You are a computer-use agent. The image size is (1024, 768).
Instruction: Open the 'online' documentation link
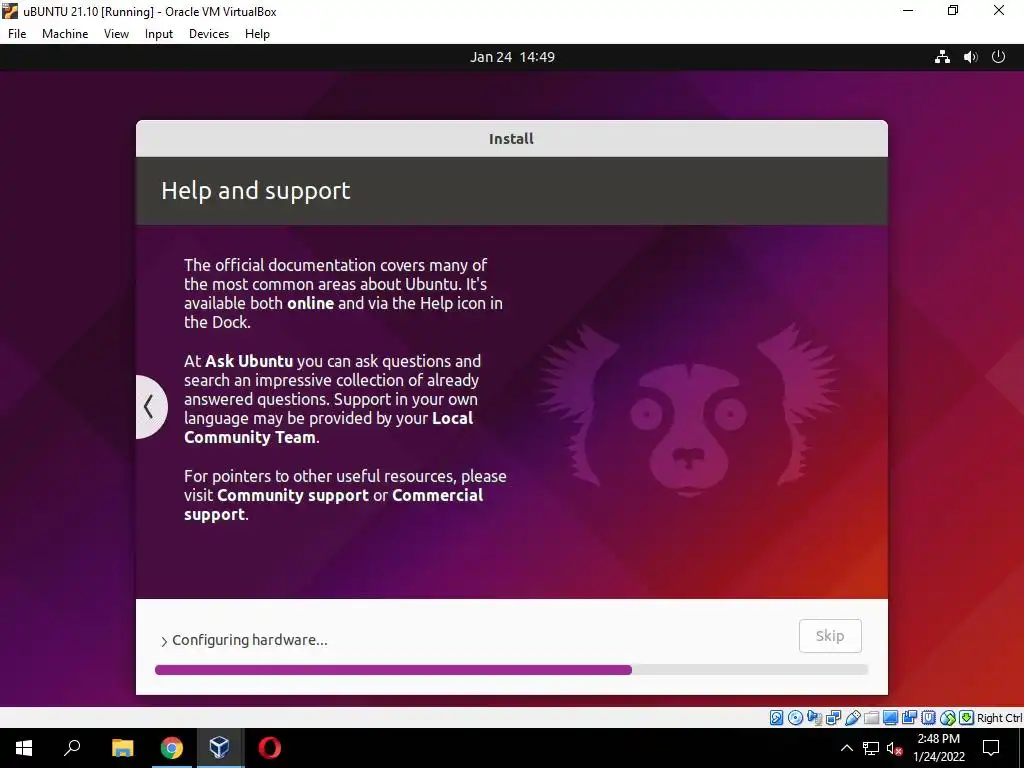click(x=310, y=303)
